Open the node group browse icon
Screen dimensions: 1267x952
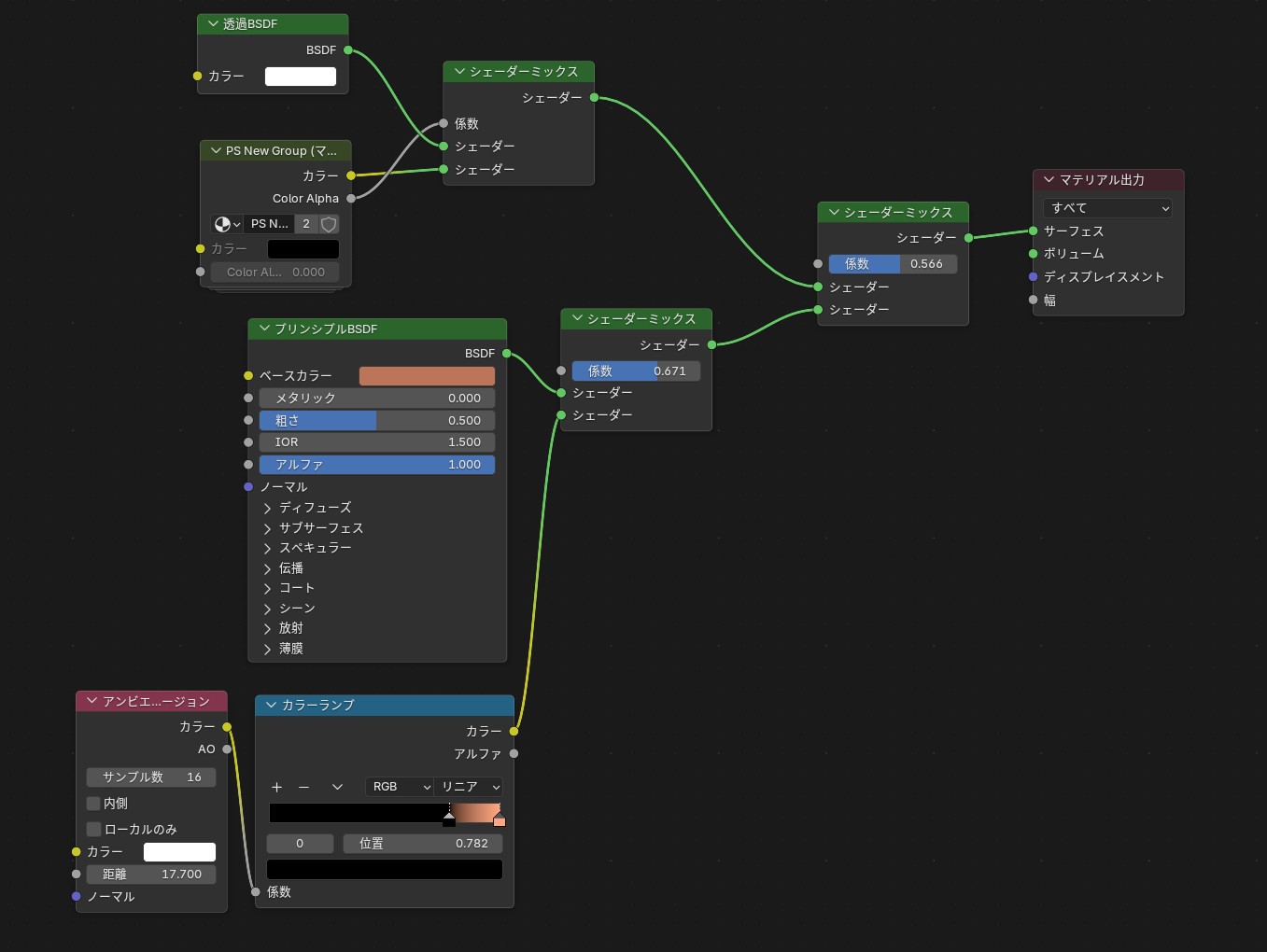pyautogui.click(x=226, y=224)
